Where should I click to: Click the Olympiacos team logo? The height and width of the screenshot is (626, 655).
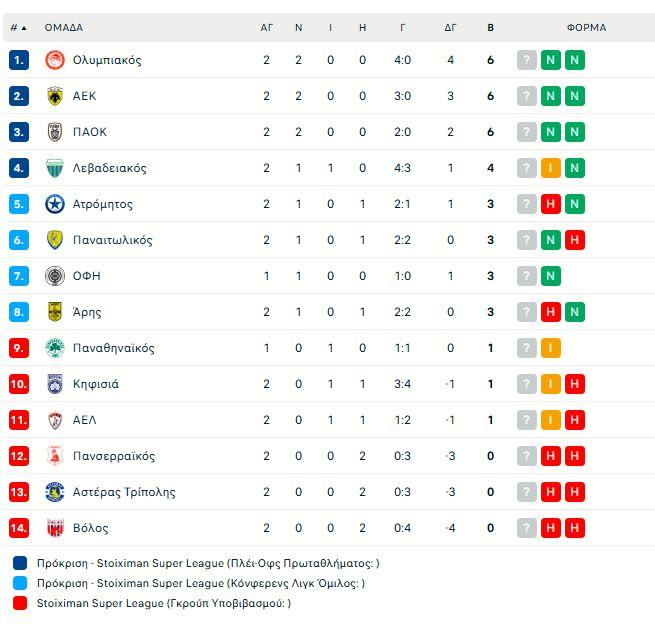click(55, 60)
